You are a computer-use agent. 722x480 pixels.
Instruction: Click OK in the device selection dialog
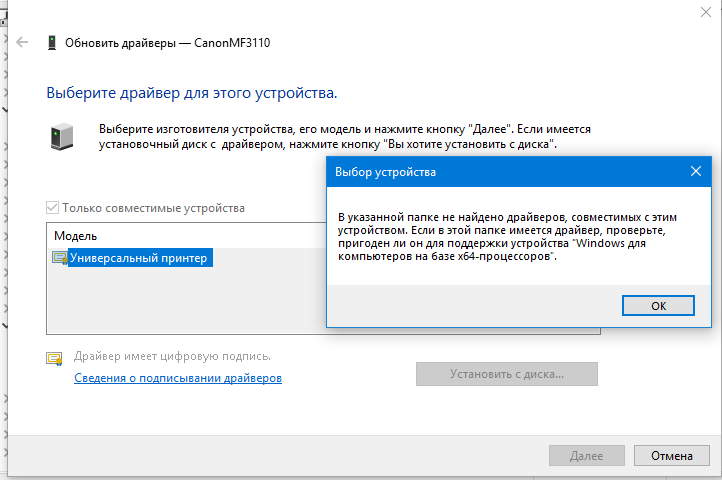(658, 306)
